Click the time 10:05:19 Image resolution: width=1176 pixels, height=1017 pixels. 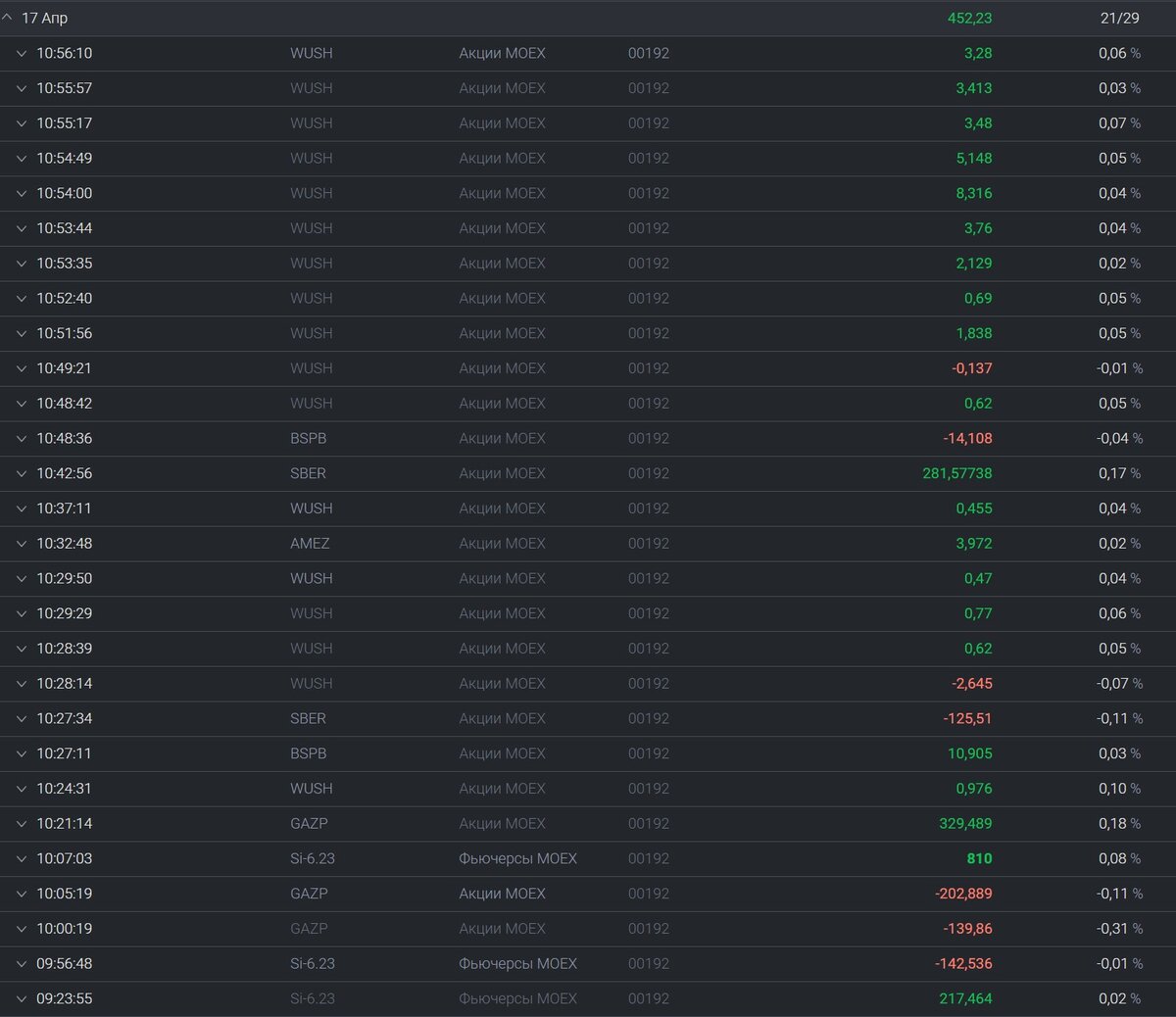tap(65, 894)
